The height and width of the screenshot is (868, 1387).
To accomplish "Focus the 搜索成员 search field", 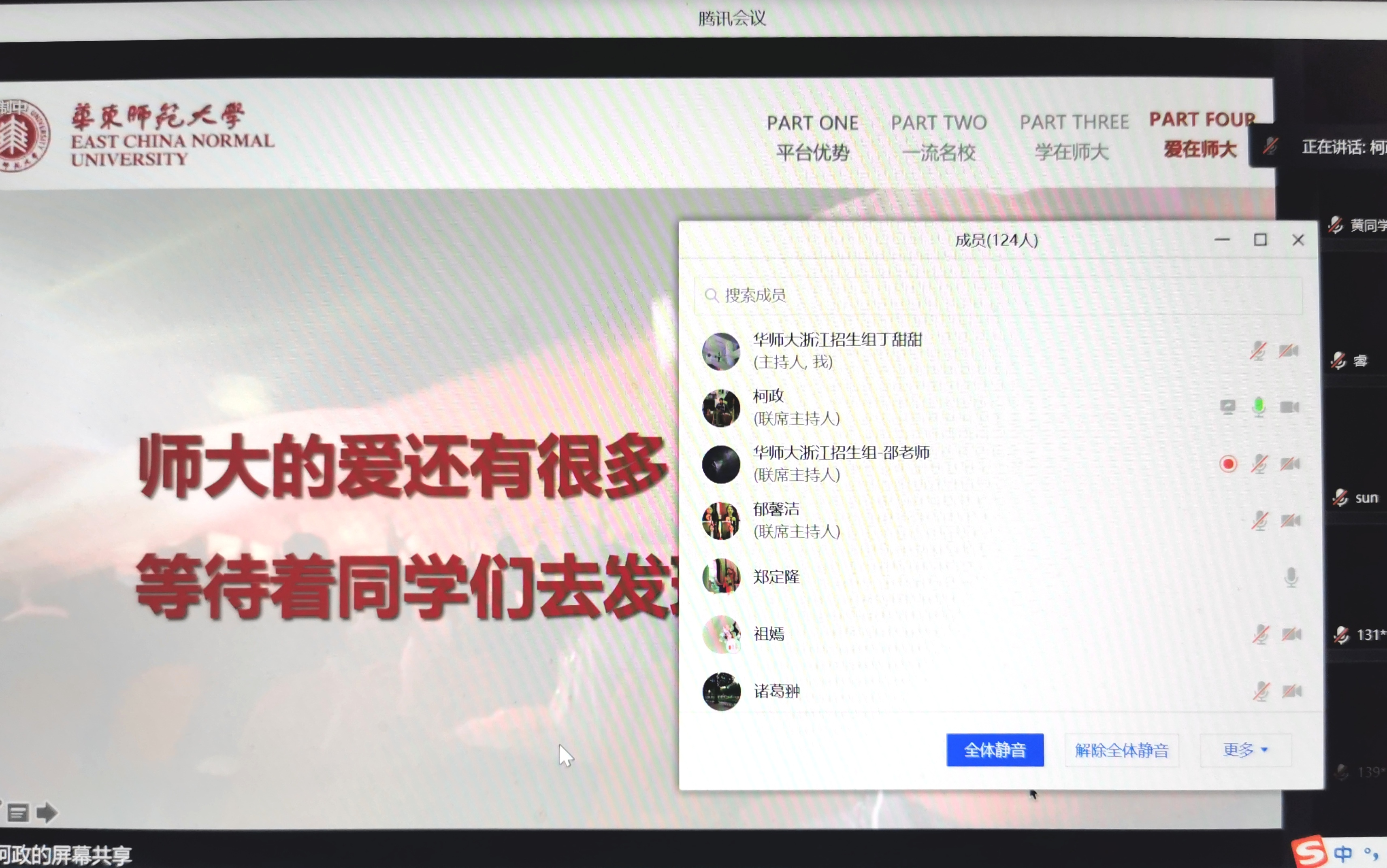I will click(x=998, y=296).
